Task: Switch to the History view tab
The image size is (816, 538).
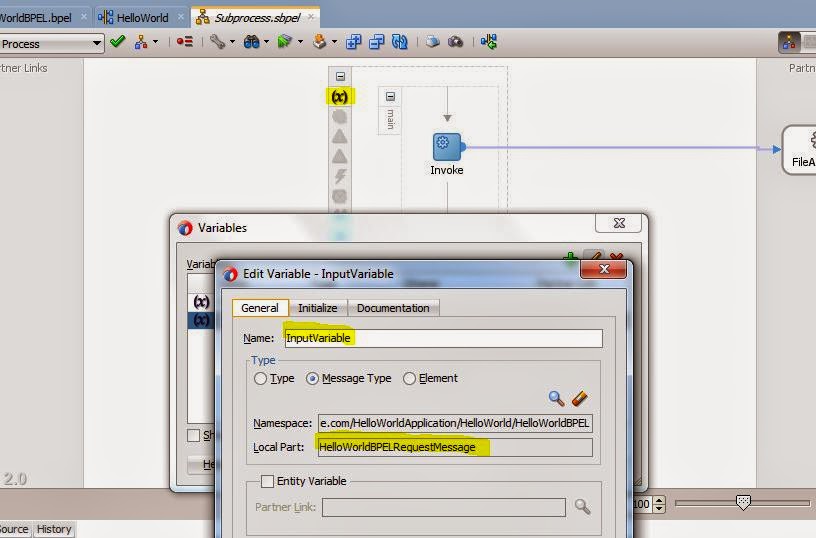Action: tap(54, 529)
